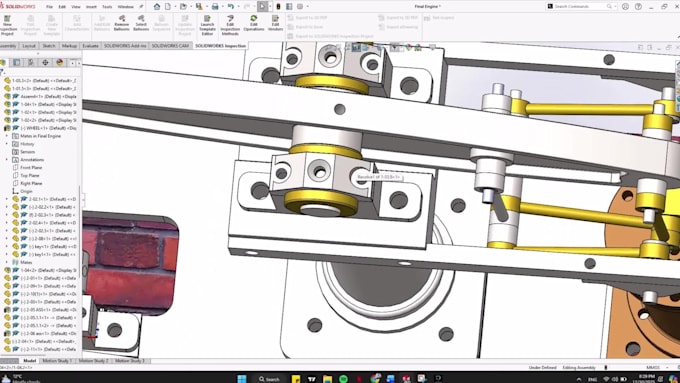The width and height of the screenshot is (680, 383).
Task: Expand the (-) 2-08<1> component node
Action: (x=7, y=239)
